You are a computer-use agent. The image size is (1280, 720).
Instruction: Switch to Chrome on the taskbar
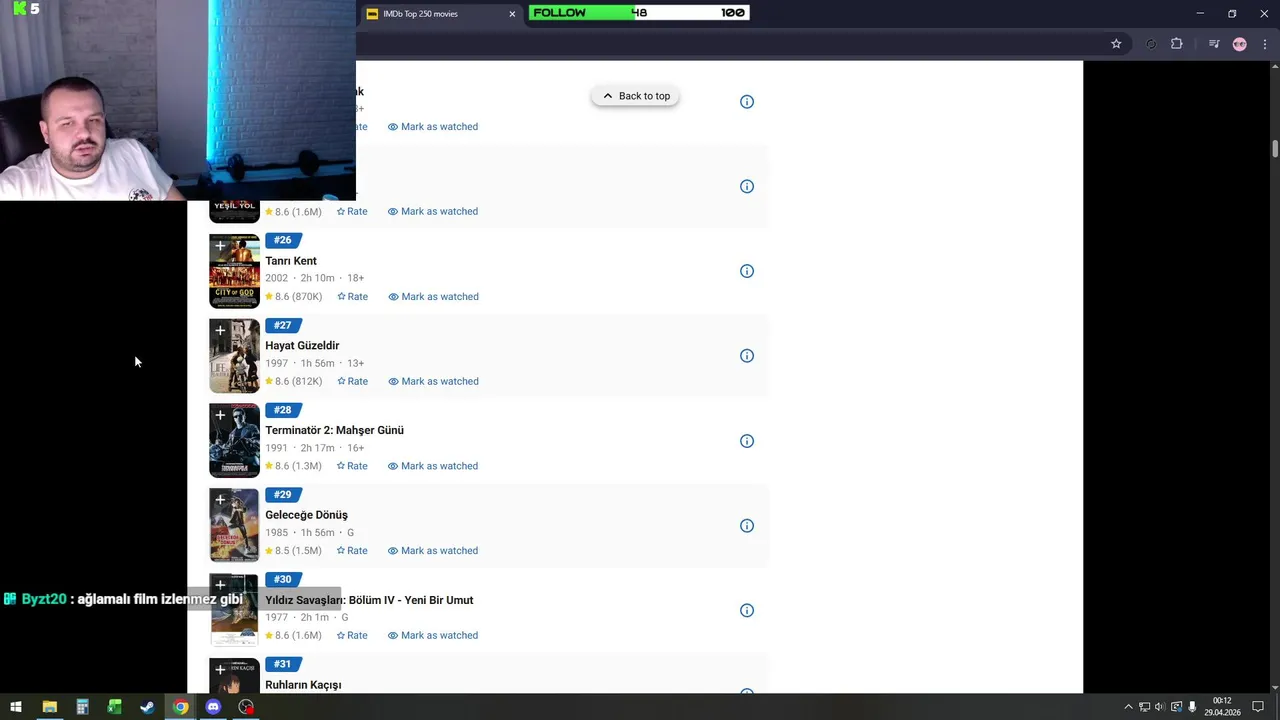click(x=180, y=707)
